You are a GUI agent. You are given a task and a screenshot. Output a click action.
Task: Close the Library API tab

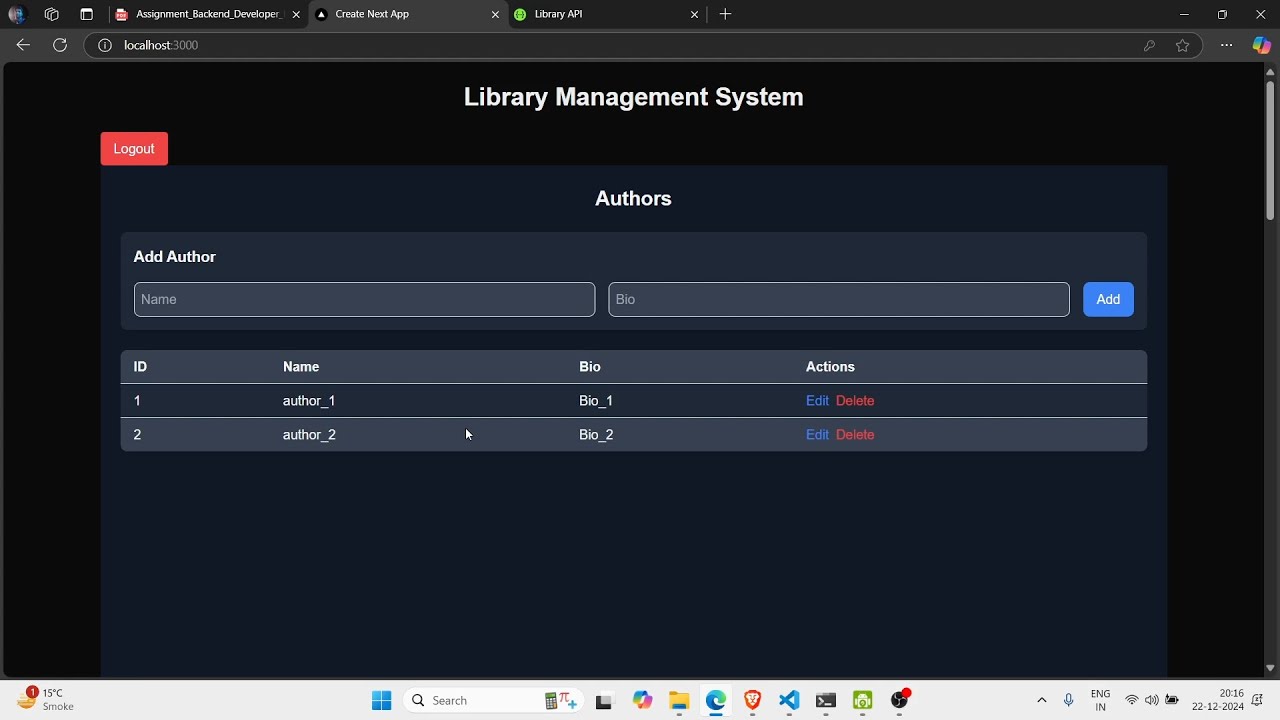(695, 15)
